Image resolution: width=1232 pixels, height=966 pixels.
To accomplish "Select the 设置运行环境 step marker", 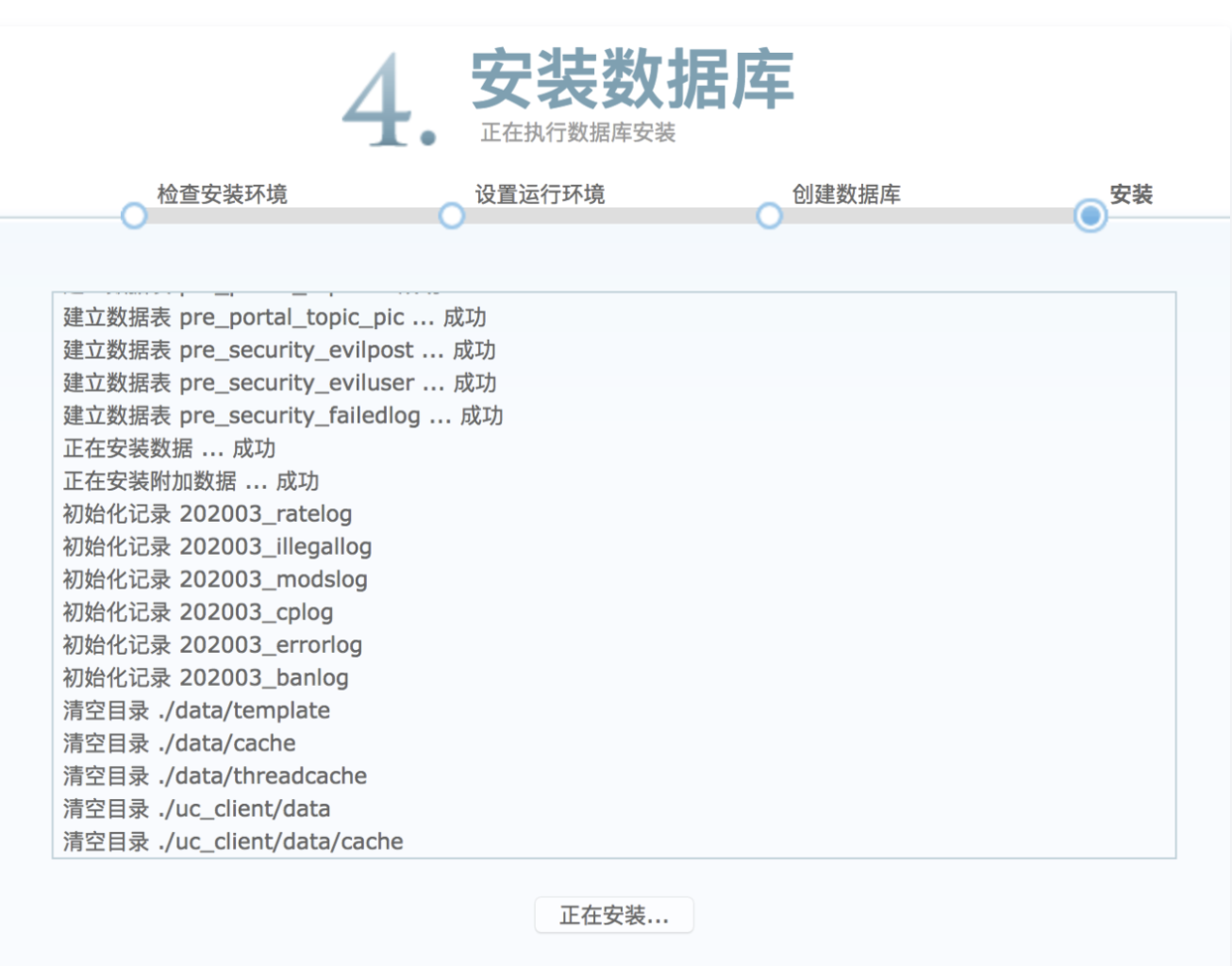I will click(x=452, y=216).
